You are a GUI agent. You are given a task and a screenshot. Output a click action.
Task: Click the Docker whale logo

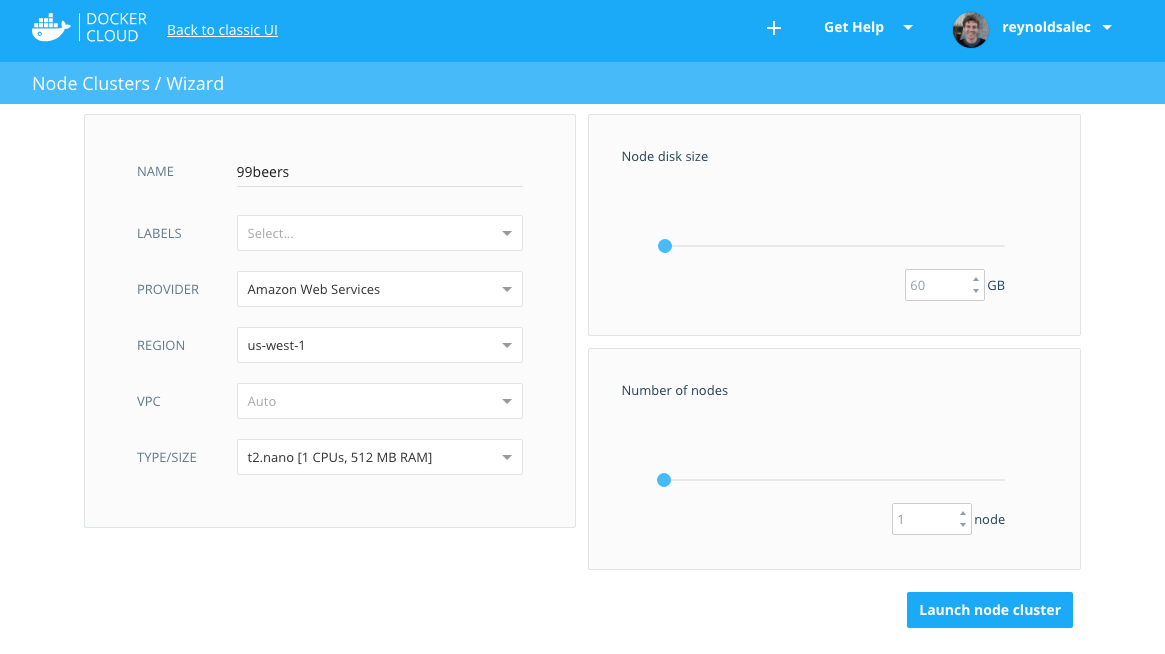coord(51,28)
